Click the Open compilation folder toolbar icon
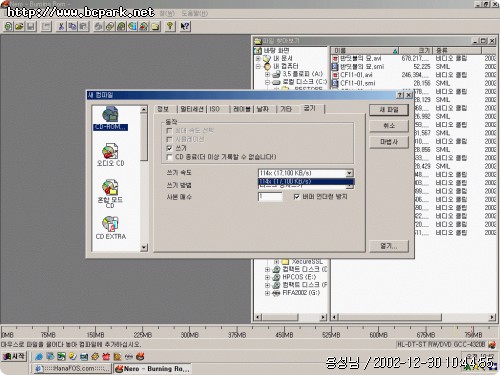This screenshot has width=500, height=375. [19, 26]
